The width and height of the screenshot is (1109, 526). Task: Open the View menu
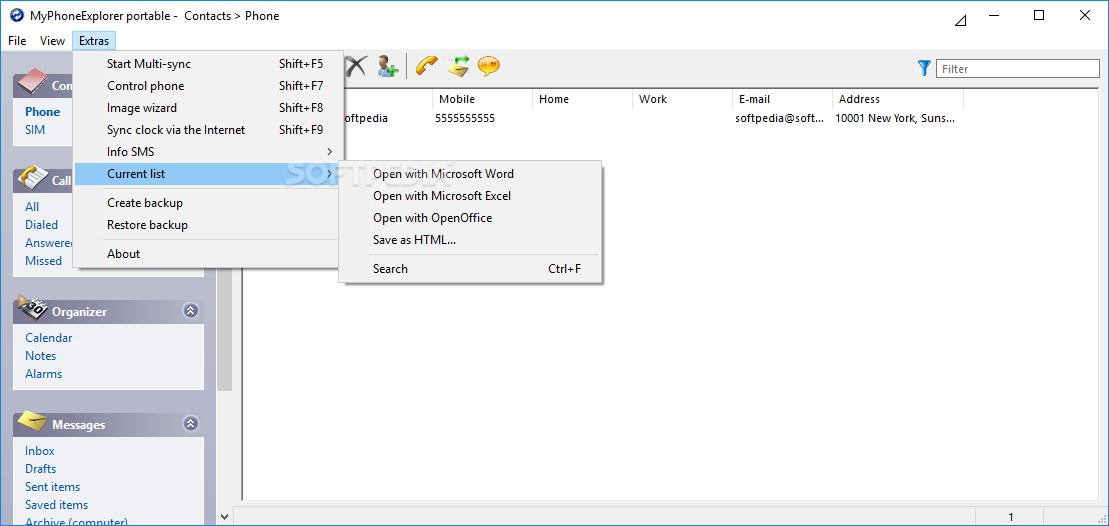tap(52, 41)
